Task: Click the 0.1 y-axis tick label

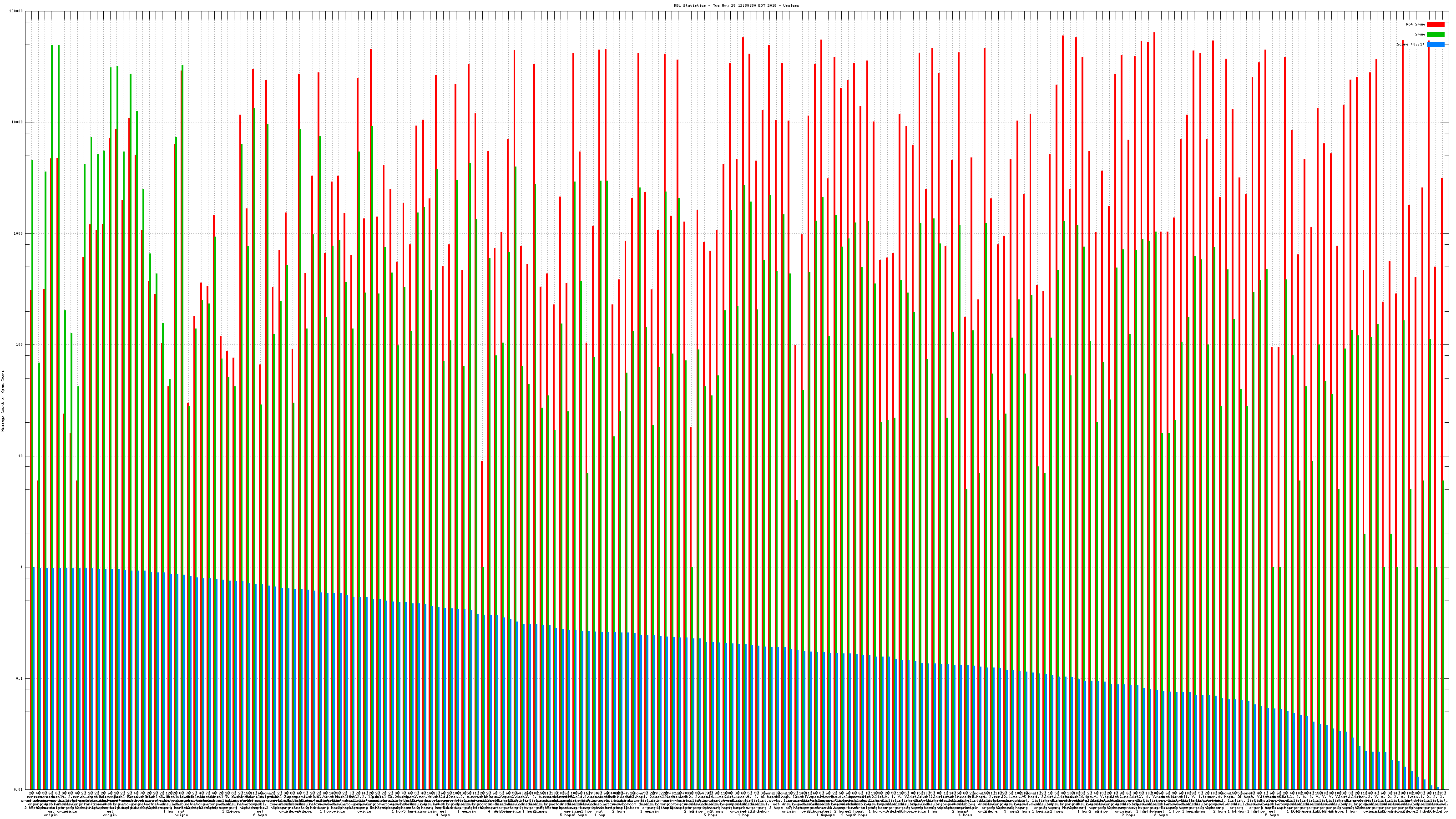Action: click(20, 678)
